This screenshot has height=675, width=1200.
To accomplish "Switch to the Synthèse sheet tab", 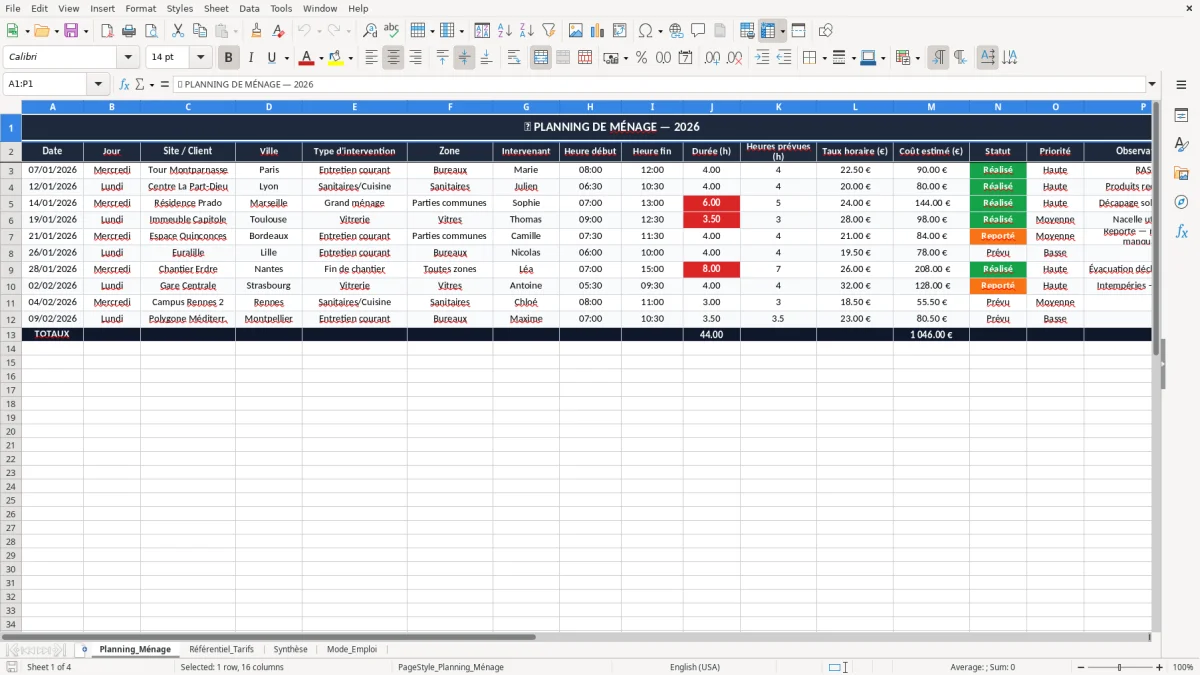I will point(291,649).
